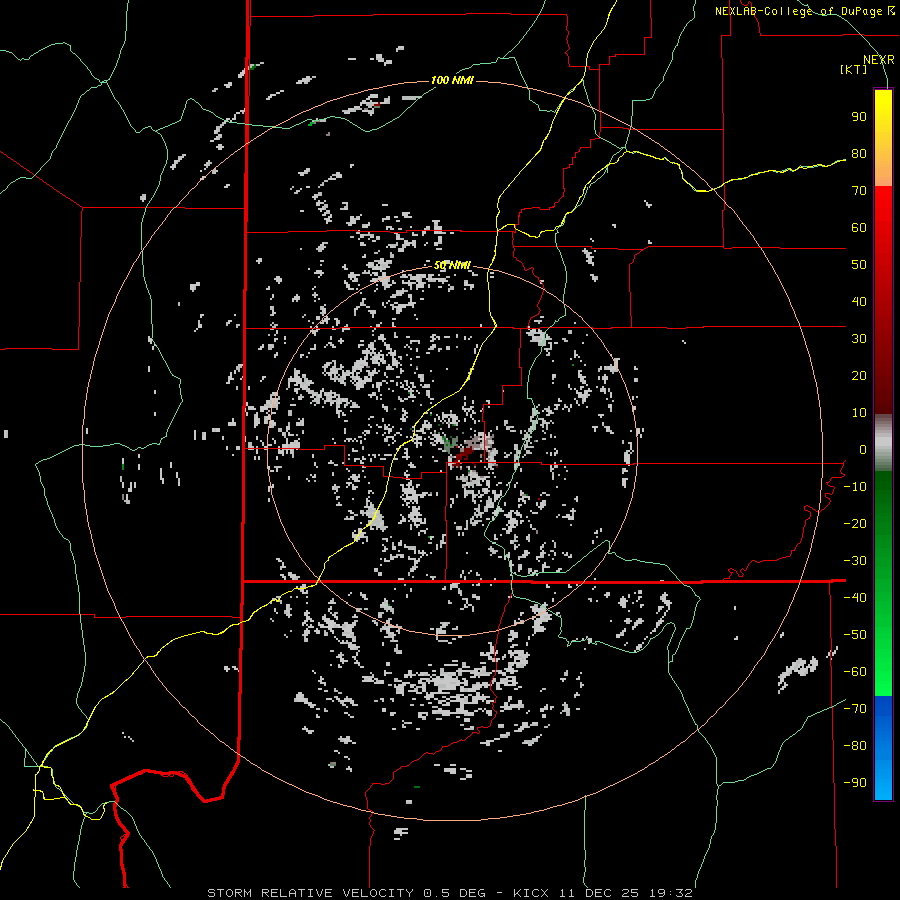Image resolution: width=900 pixels, height=900 pixels.
Task: Click the NEXR label above the color bar
Action: point(879,60)
